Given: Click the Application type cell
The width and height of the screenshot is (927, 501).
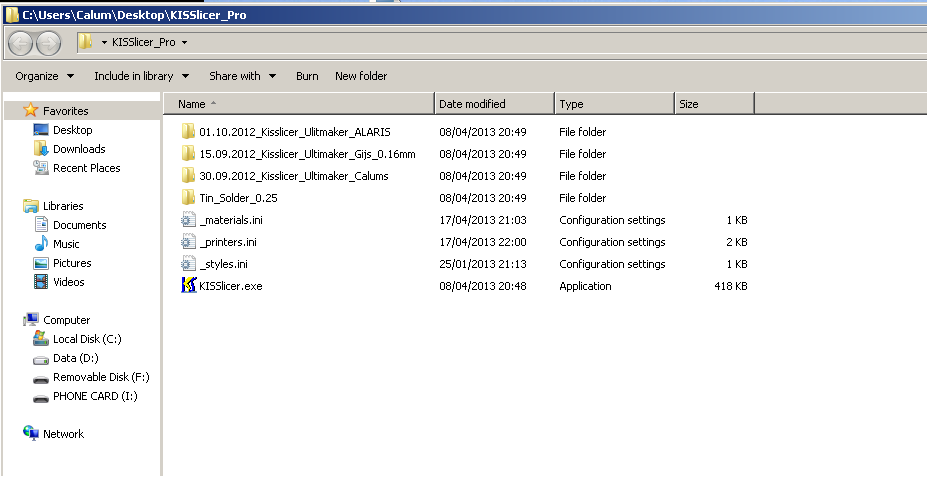Looking at the screenshot, I should [x=585, y=286].
